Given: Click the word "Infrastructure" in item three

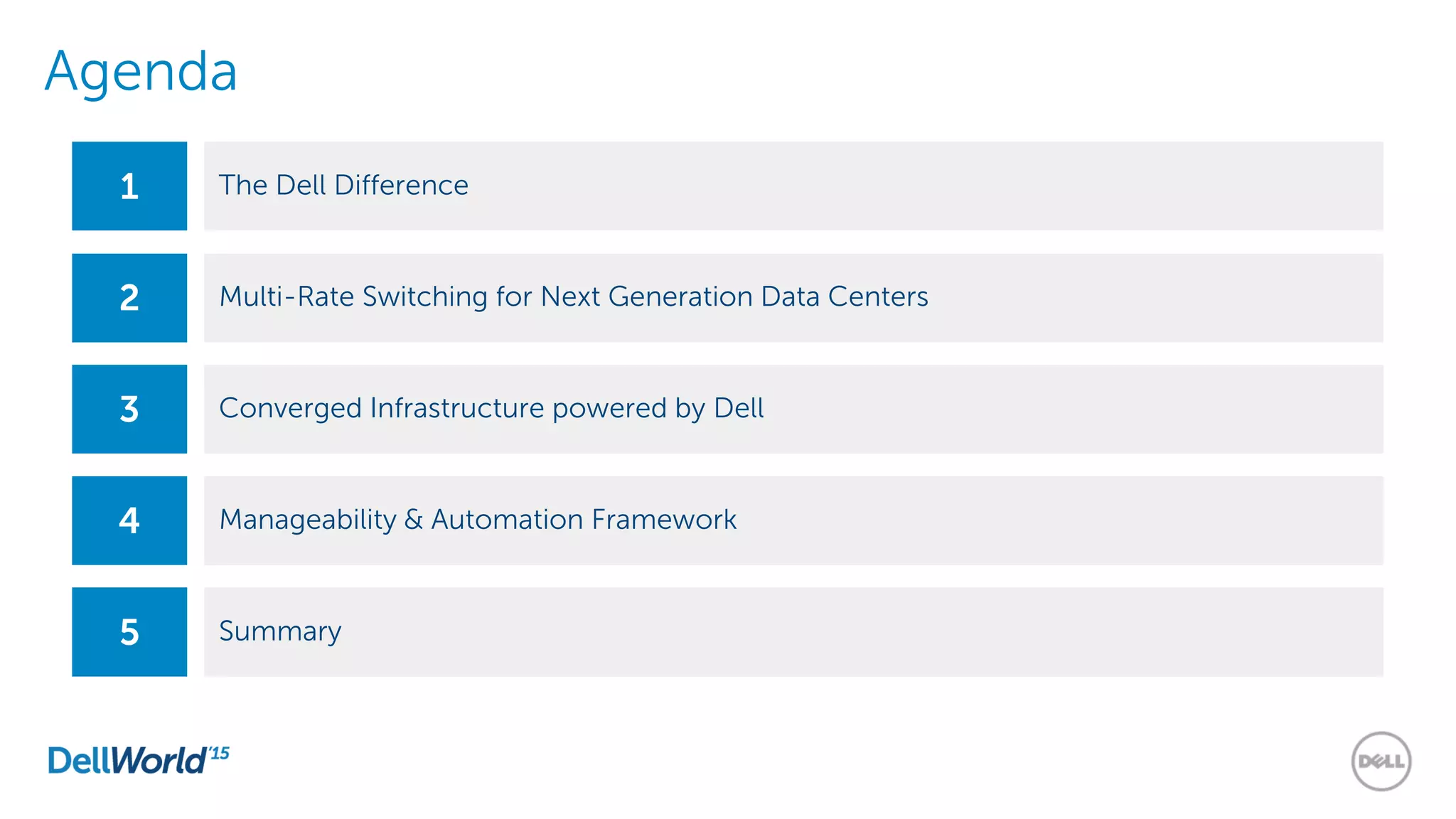Looking at the screenshot, I should 457,408.
